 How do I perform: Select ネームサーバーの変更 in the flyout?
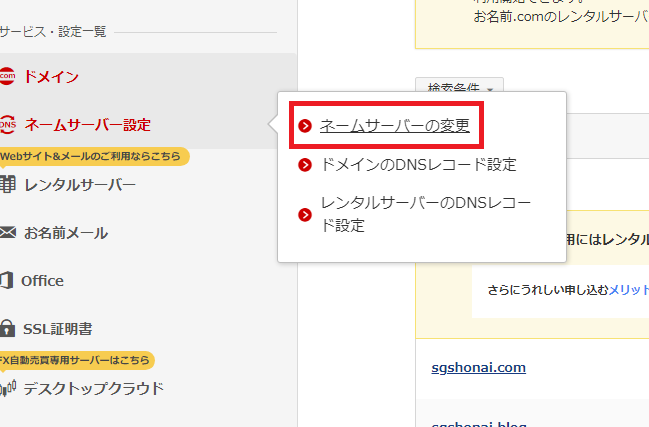click(394, 125)
